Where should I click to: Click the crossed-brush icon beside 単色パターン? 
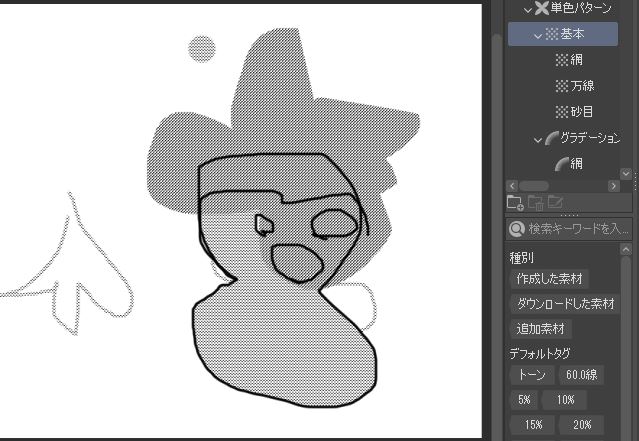point(542,8)
